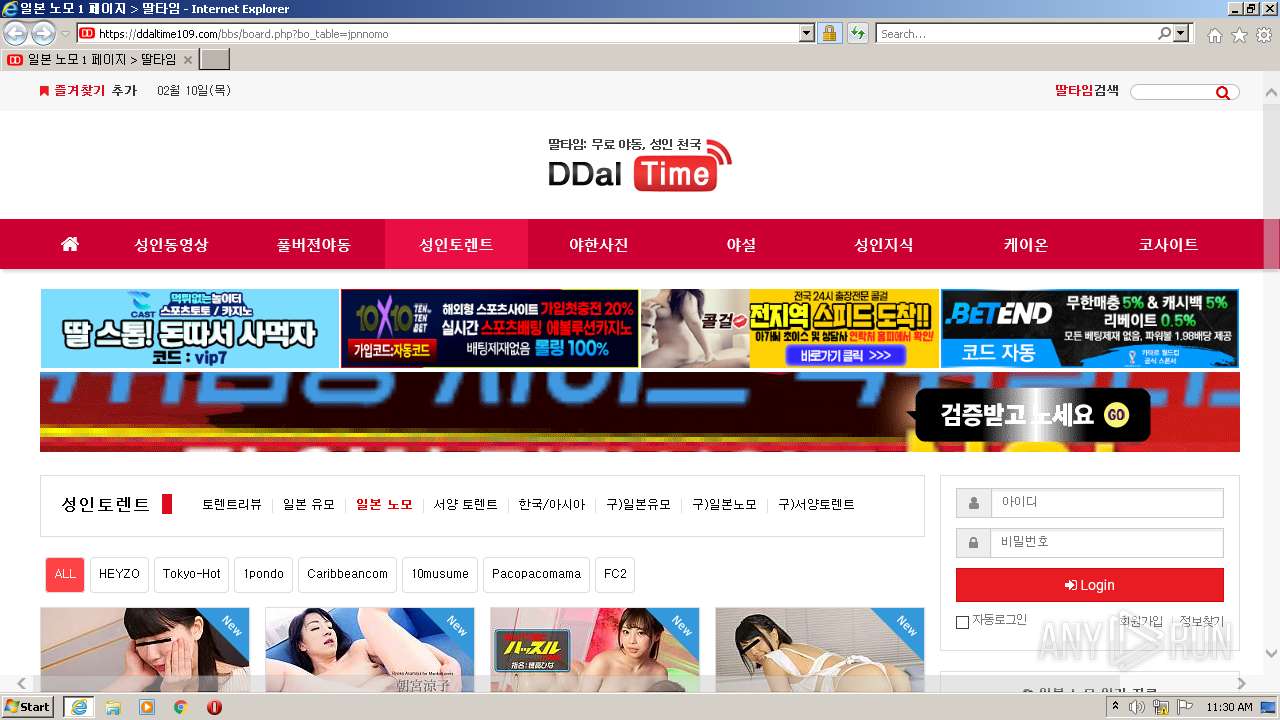Filter by 1pondo category
The width and height of the screenshot is (1280, 720).
(x=264, y=574)
